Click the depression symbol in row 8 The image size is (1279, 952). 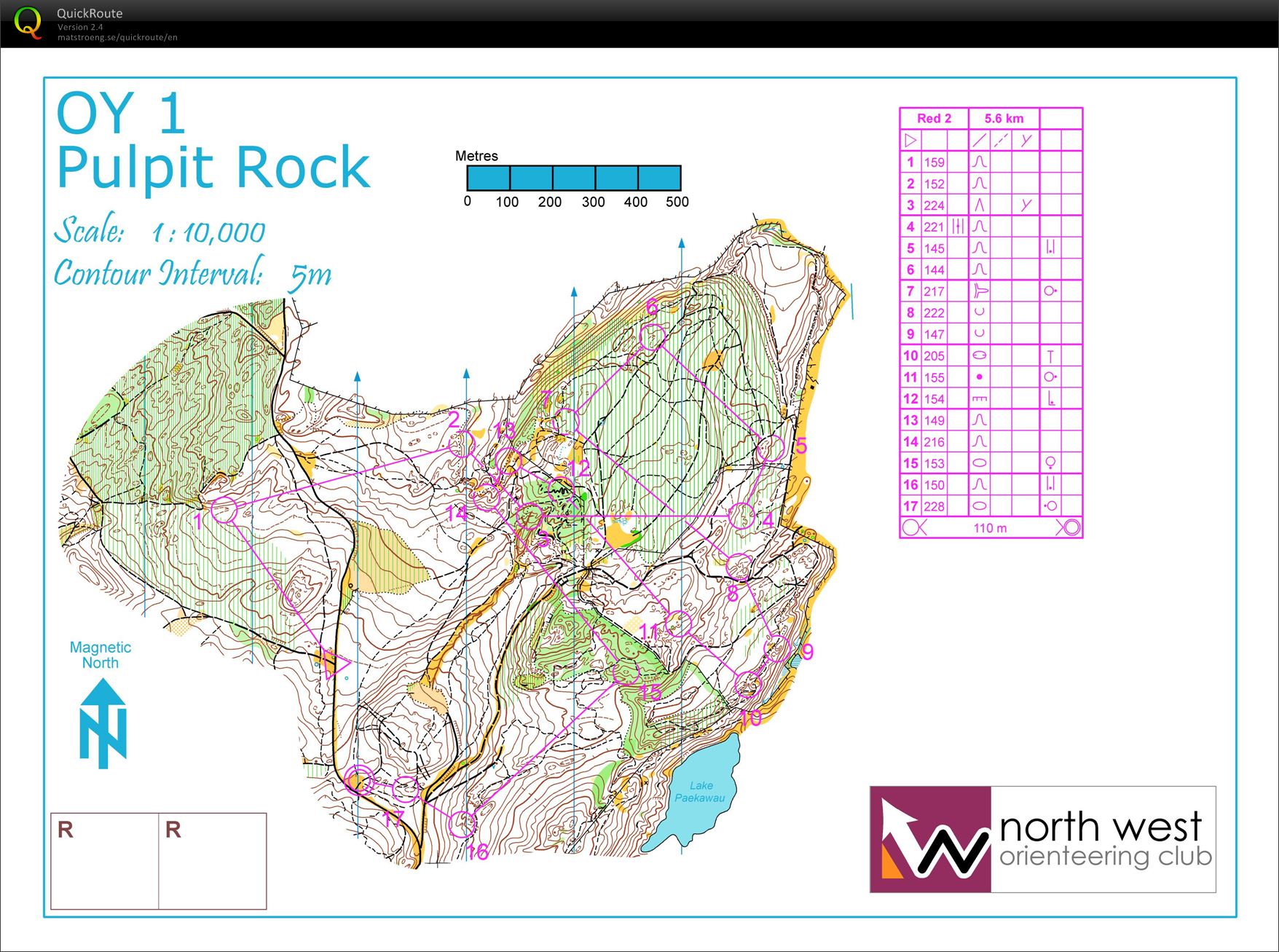pos(980,312)
